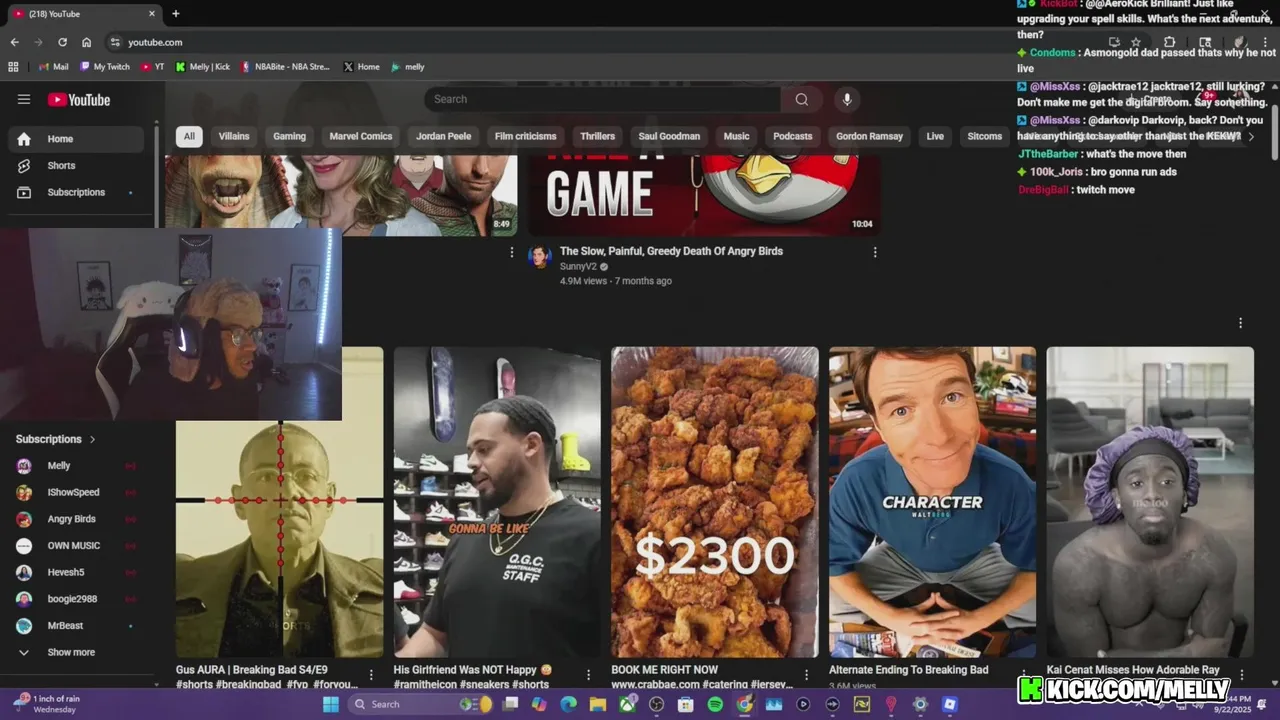Select the Saul Goodman filter chip

[669, 136]
